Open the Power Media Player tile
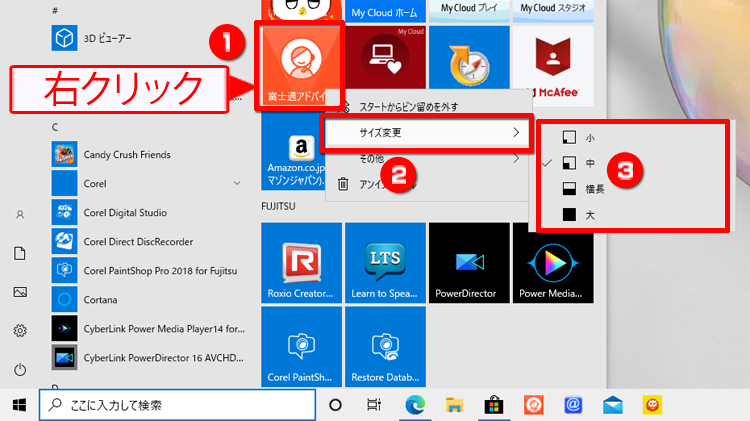This screenshot has height=421, width=750. pos(553,263)
